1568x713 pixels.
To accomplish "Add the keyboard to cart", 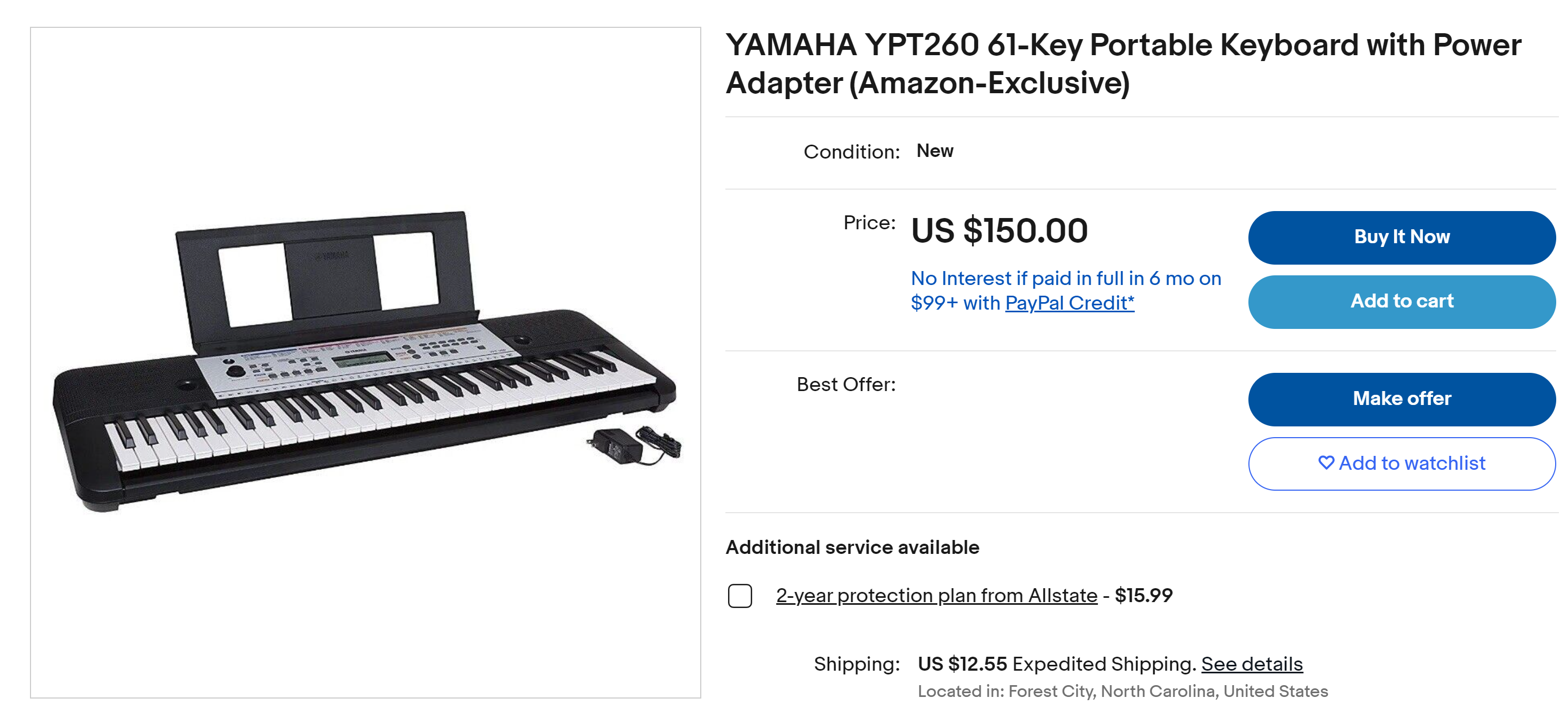I will [1401, 302].
